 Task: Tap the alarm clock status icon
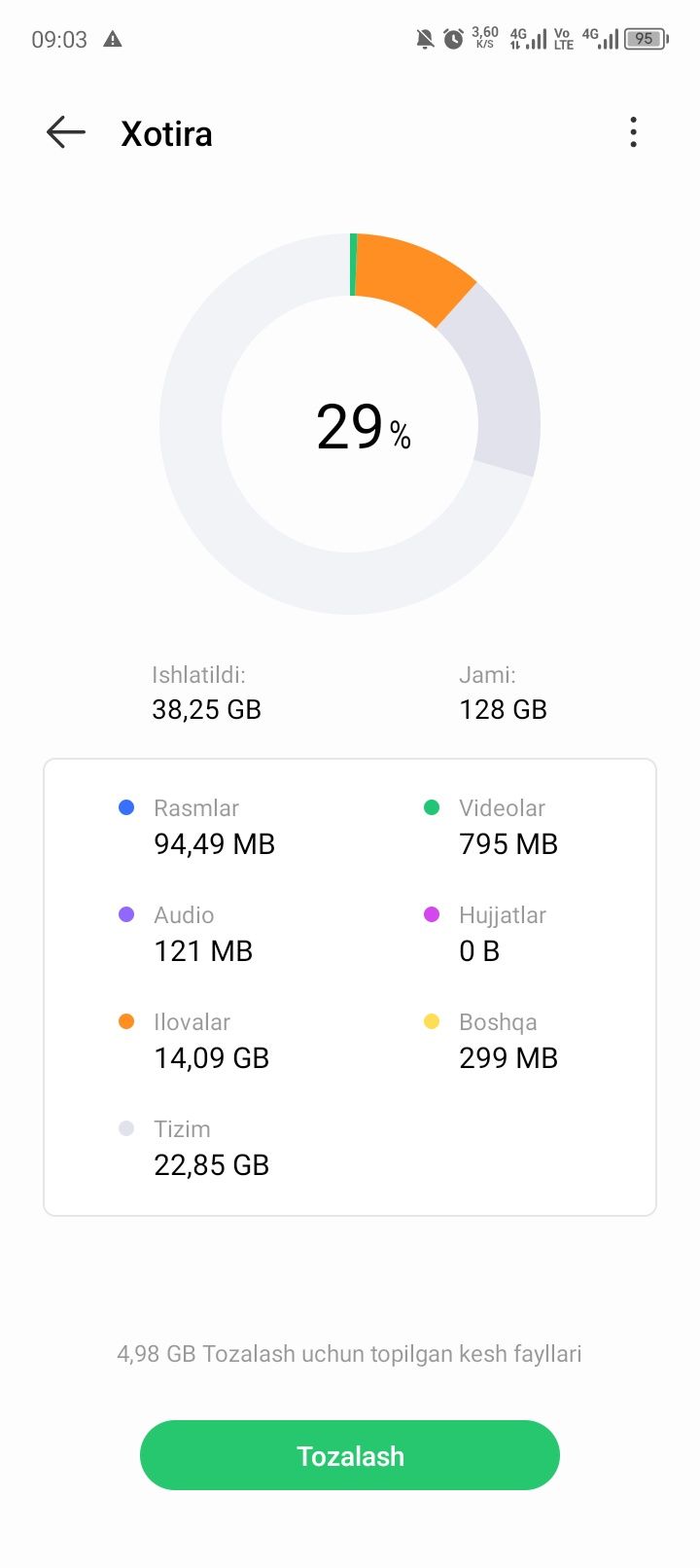(453, 39)
